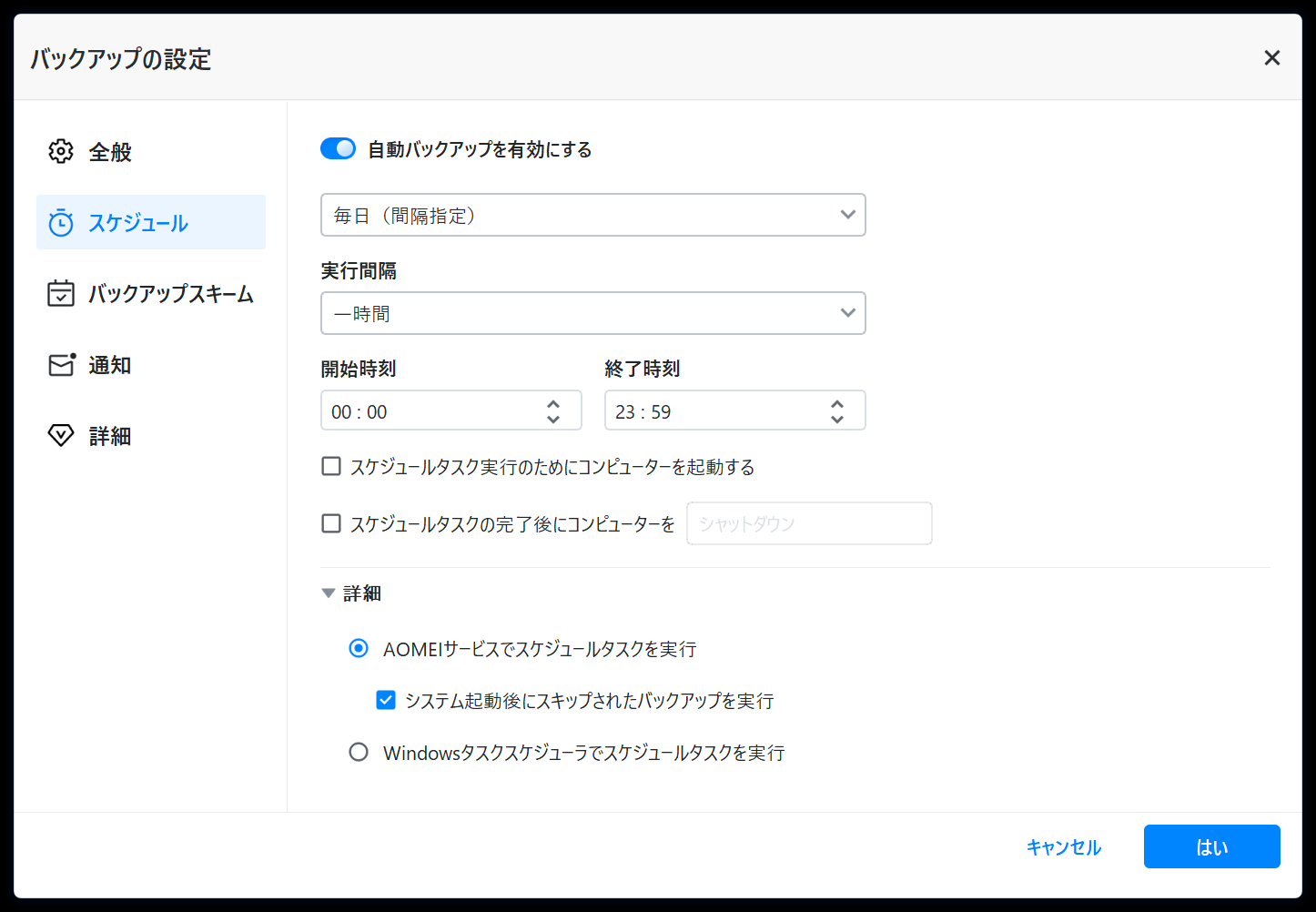Uncheck システム起動後にスキップされたバックアップを実行
The width and height of the screenshot is (1316, 912).
pyautogui.click(x=386, y=700)
